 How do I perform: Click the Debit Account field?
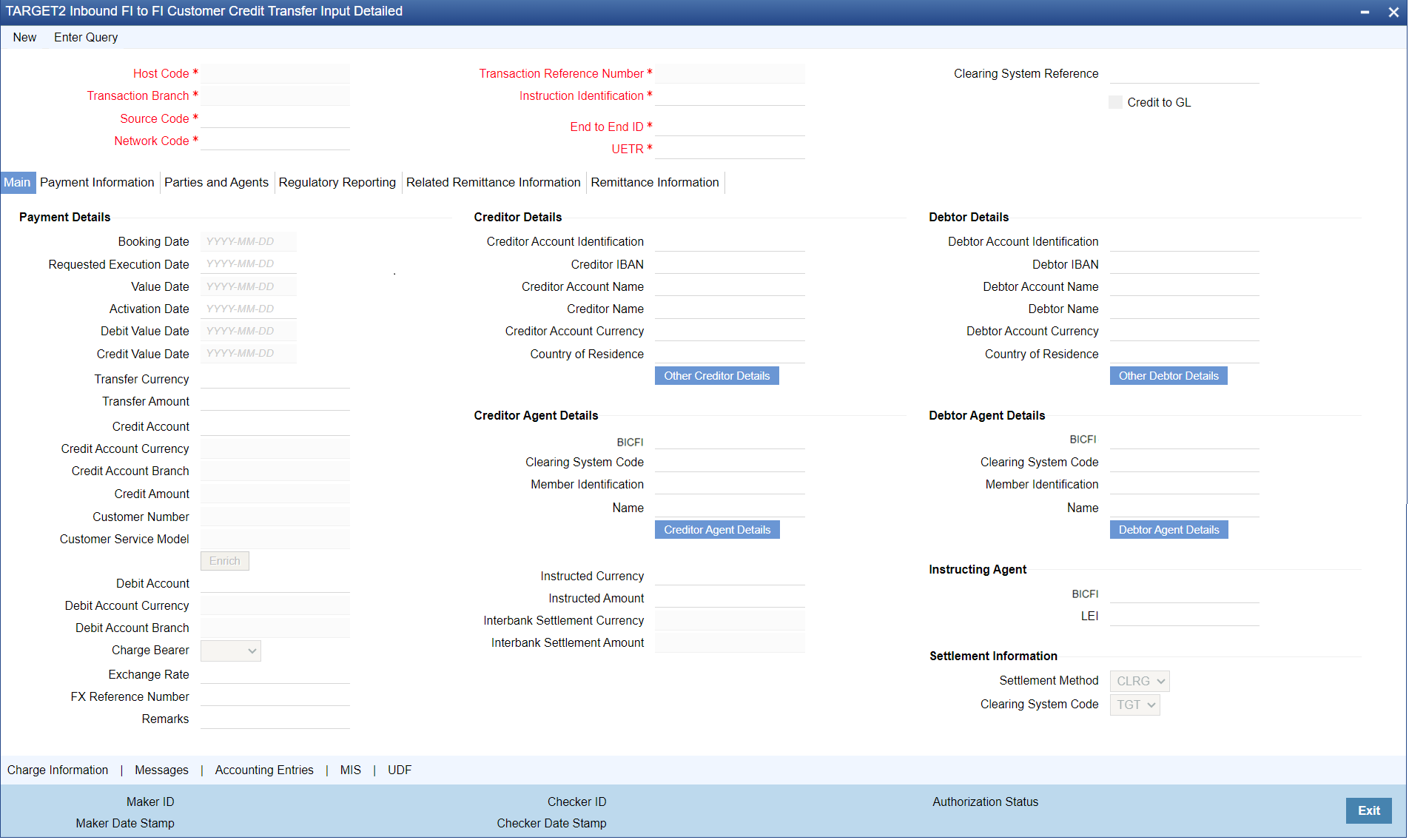click(275, 583)
